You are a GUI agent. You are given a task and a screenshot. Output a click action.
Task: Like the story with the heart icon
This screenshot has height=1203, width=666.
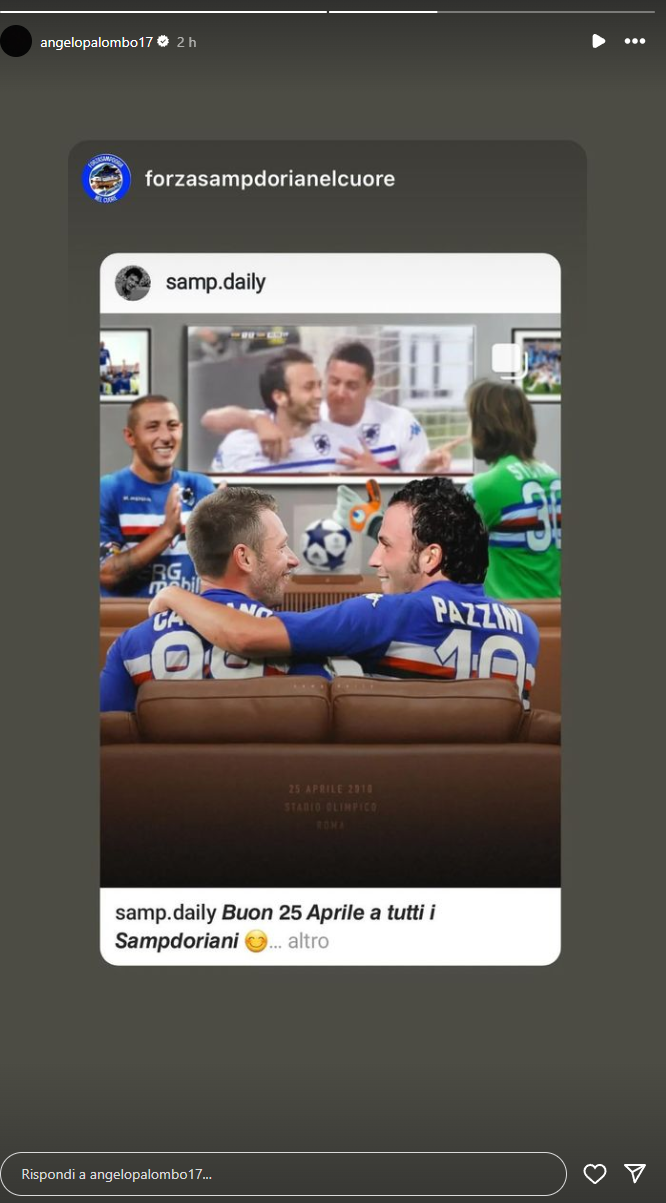(595, 1173)
